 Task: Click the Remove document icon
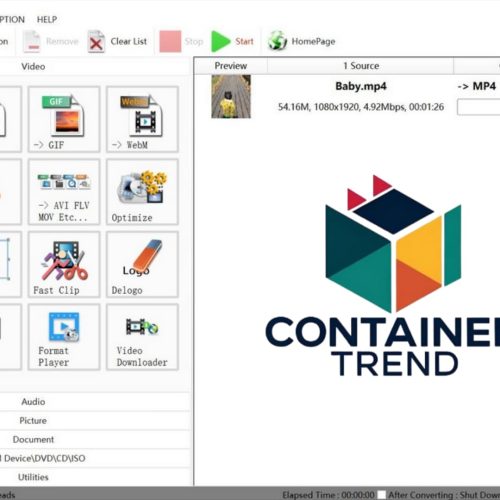click(32, 41)
